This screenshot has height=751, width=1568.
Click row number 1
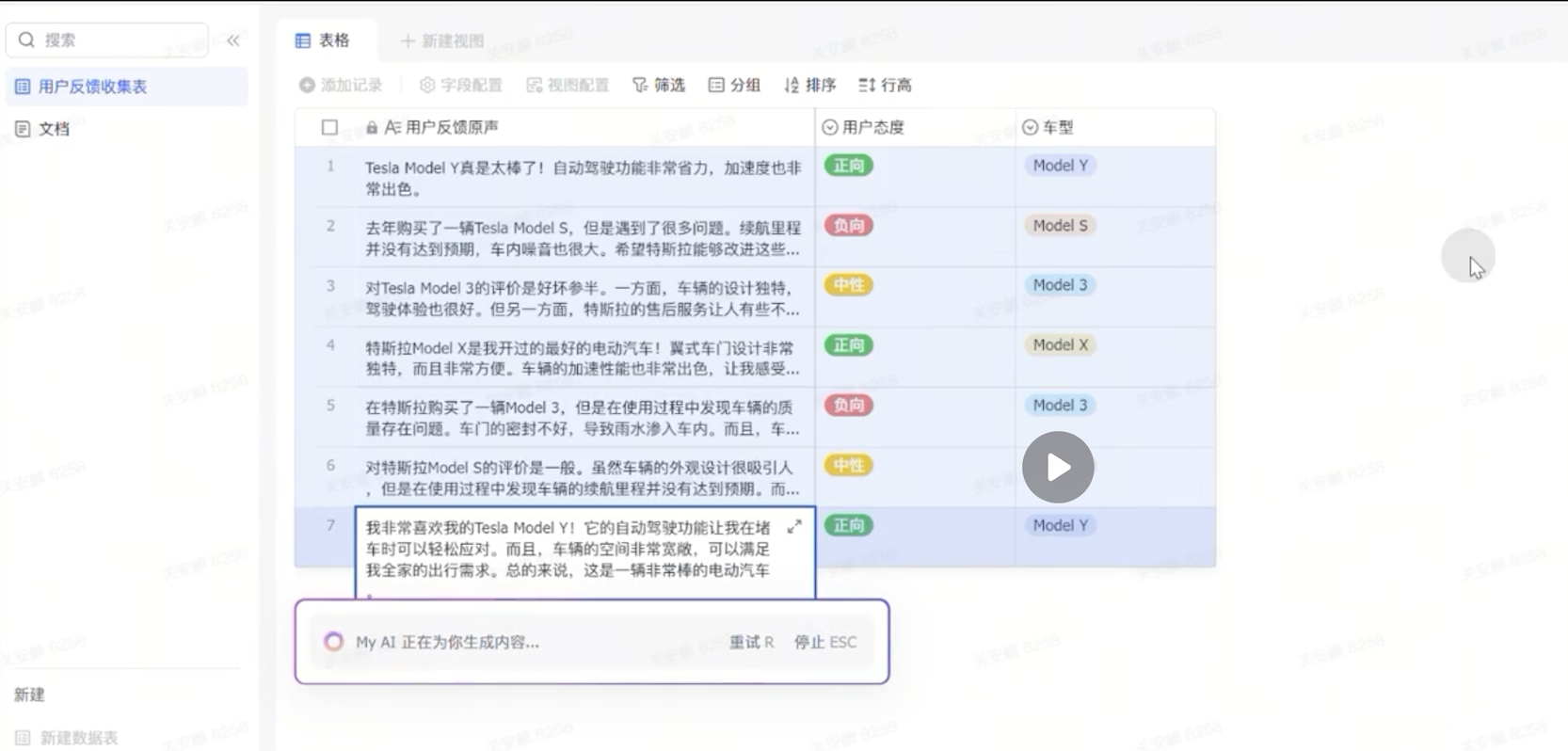330,167
